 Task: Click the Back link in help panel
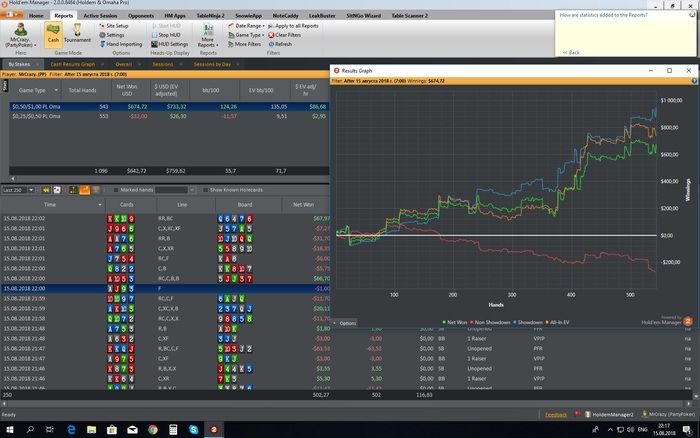571,53
